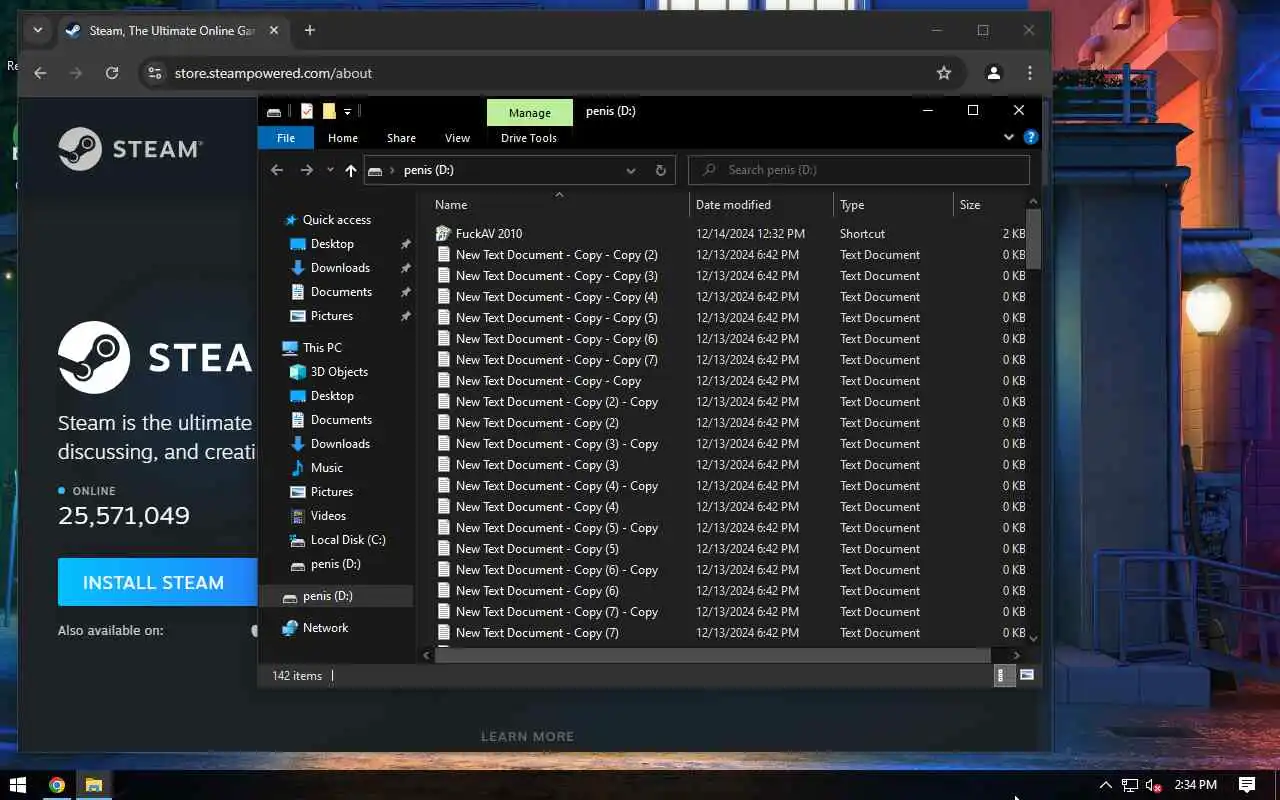Select file New Text Document - Copy (3) - Copy
1280x800 pixels.
click(x=556, y=444)
